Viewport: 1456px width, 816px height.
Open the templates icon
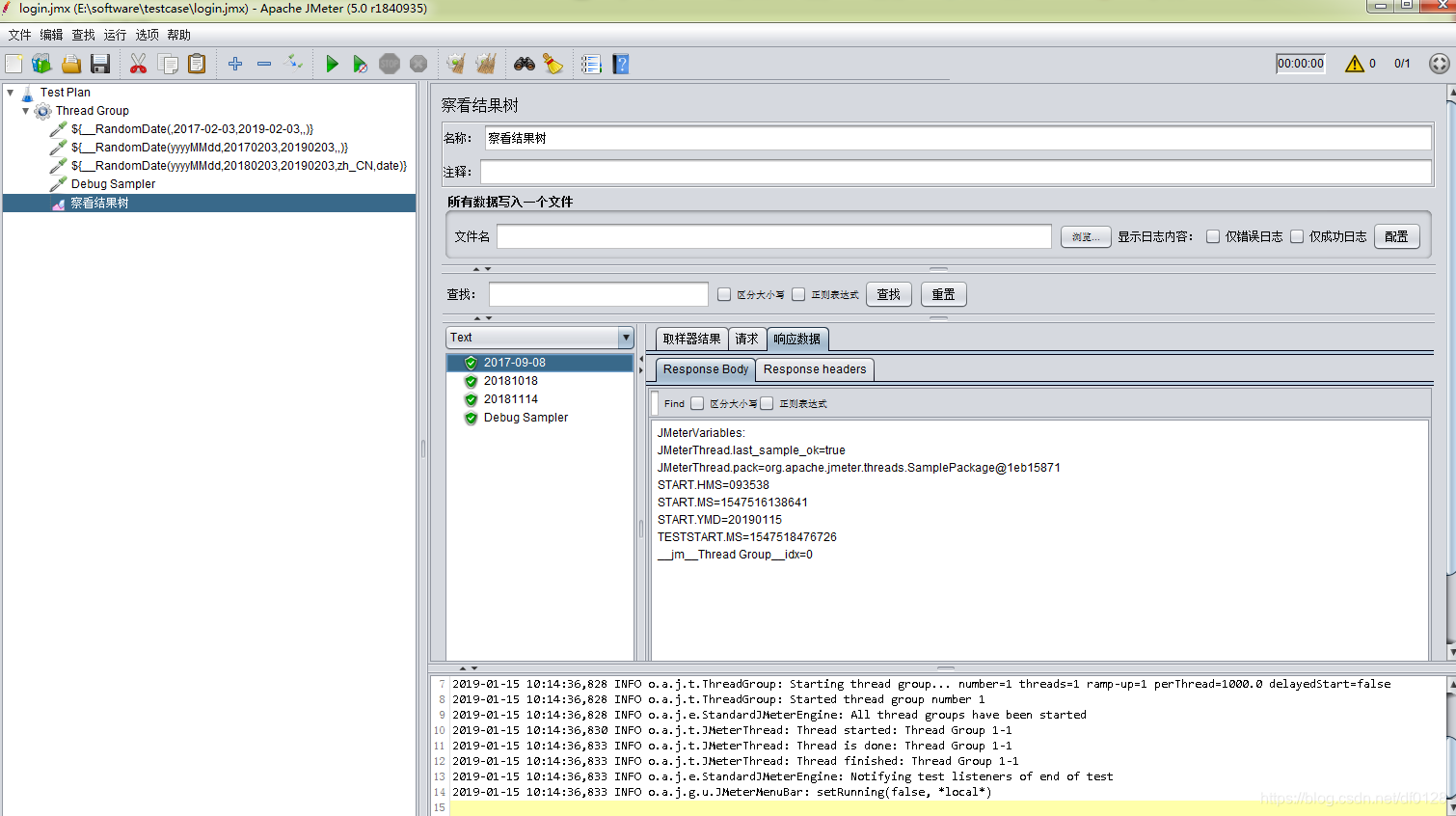tap(41, 64)
